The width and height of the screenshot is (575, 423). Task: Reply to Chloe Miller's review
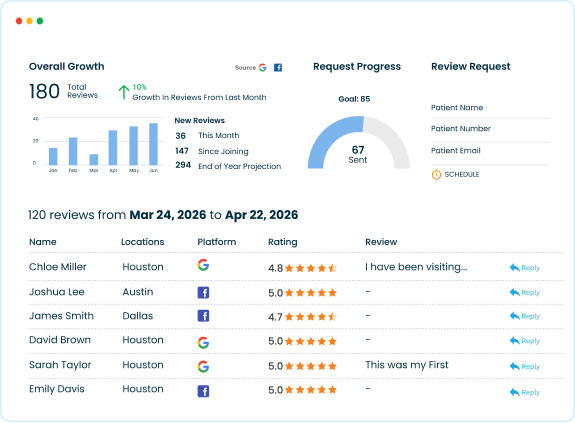click(525, 268)
